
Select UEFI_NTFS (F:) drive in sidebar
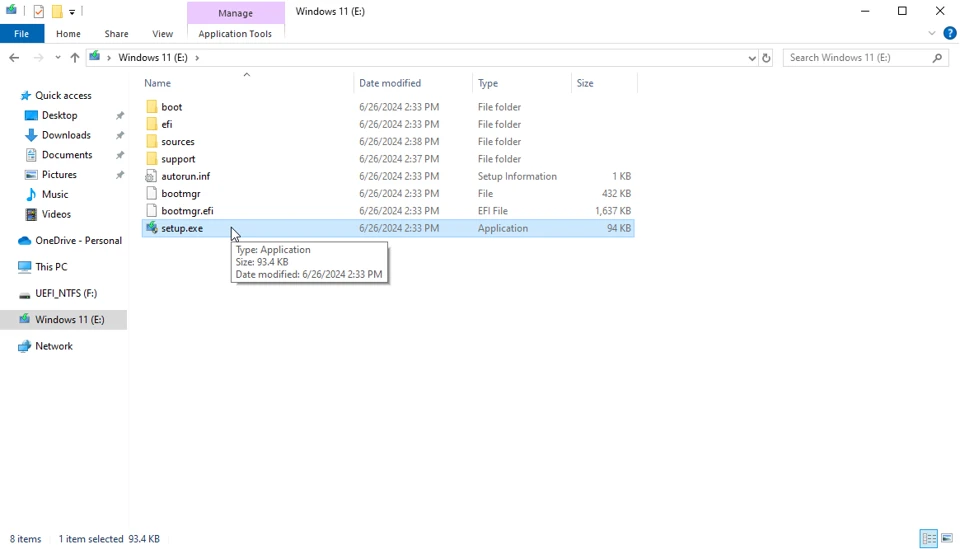pyautogui.click(x=66, y=293)
